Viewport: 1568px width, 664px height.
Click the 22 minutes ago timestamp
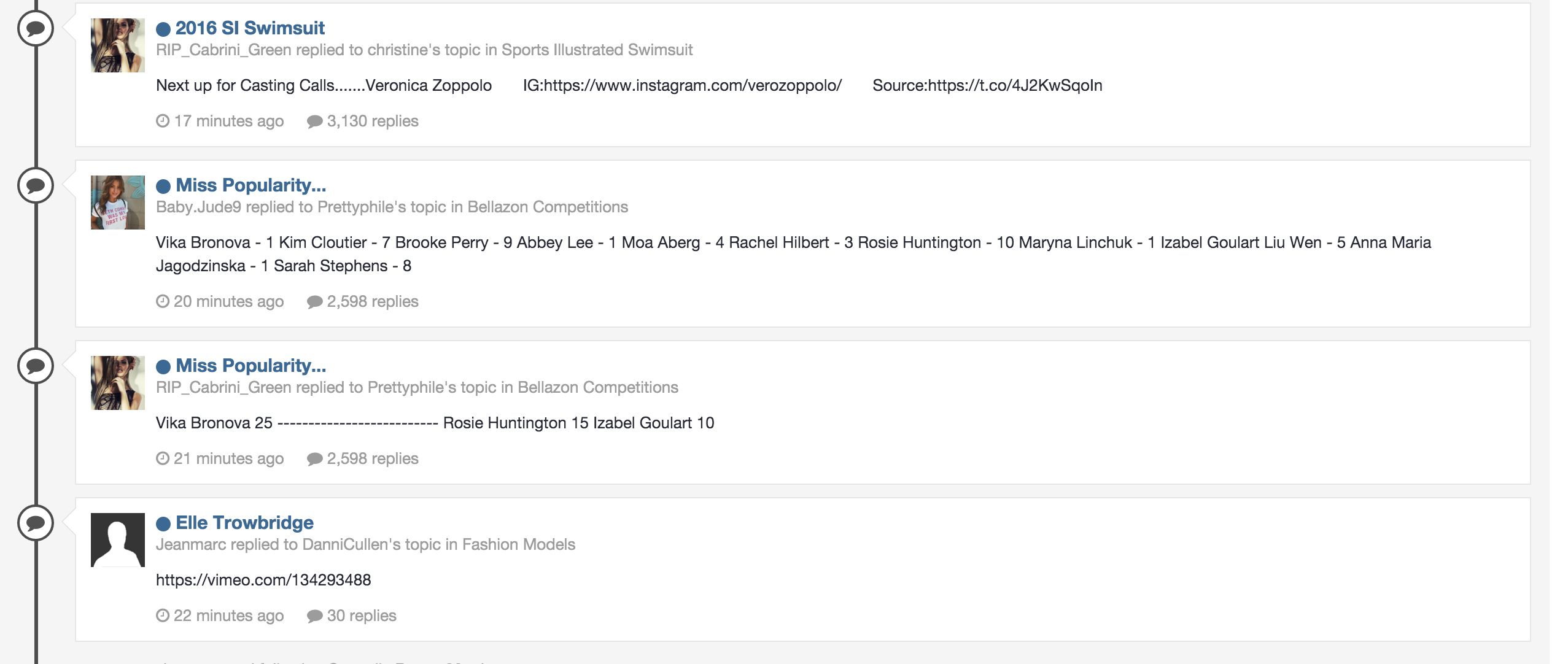[x=228, y=616]
